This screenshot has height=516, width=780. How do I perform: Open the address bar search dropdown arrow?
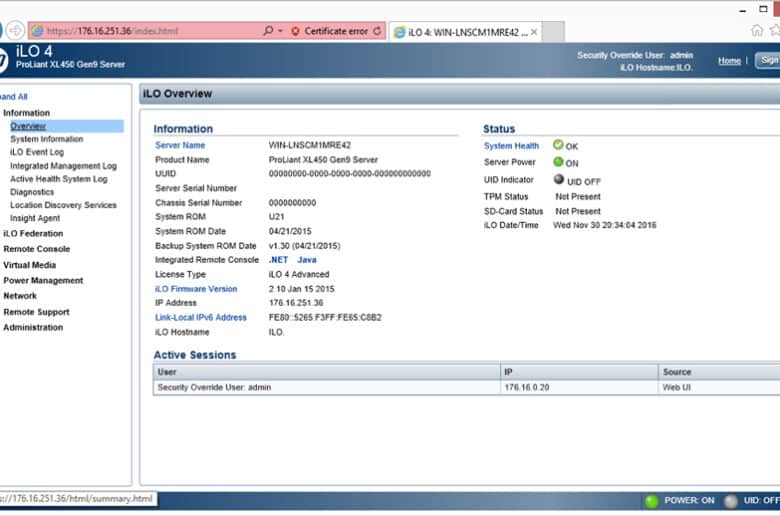click(280, 31)
